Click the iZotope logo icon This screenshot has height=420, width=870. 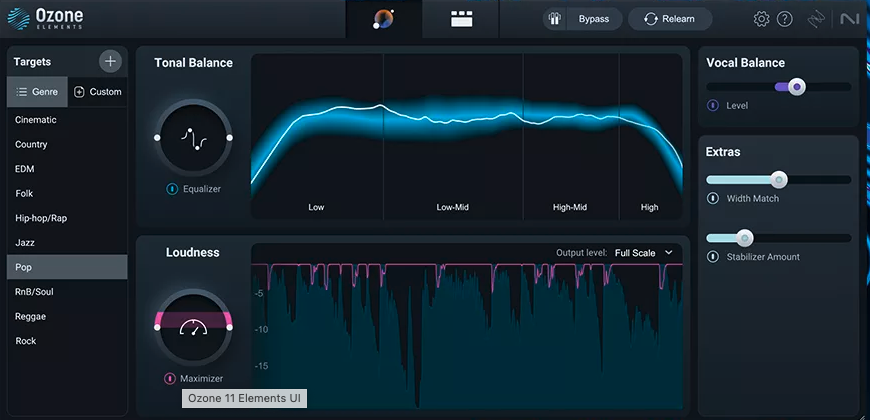[x=816, y=19]
